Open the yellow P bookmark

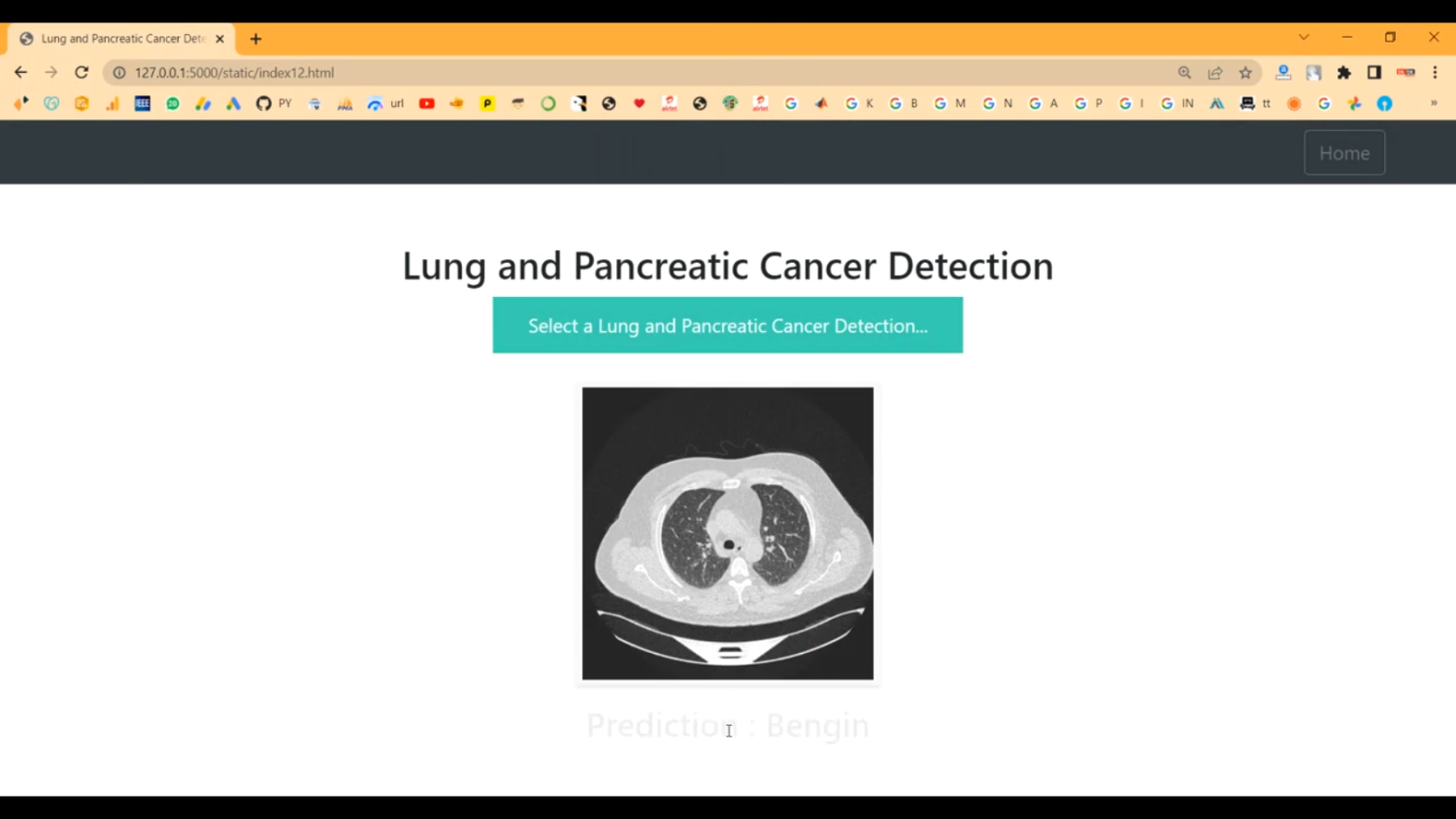(x=487, y=104)
